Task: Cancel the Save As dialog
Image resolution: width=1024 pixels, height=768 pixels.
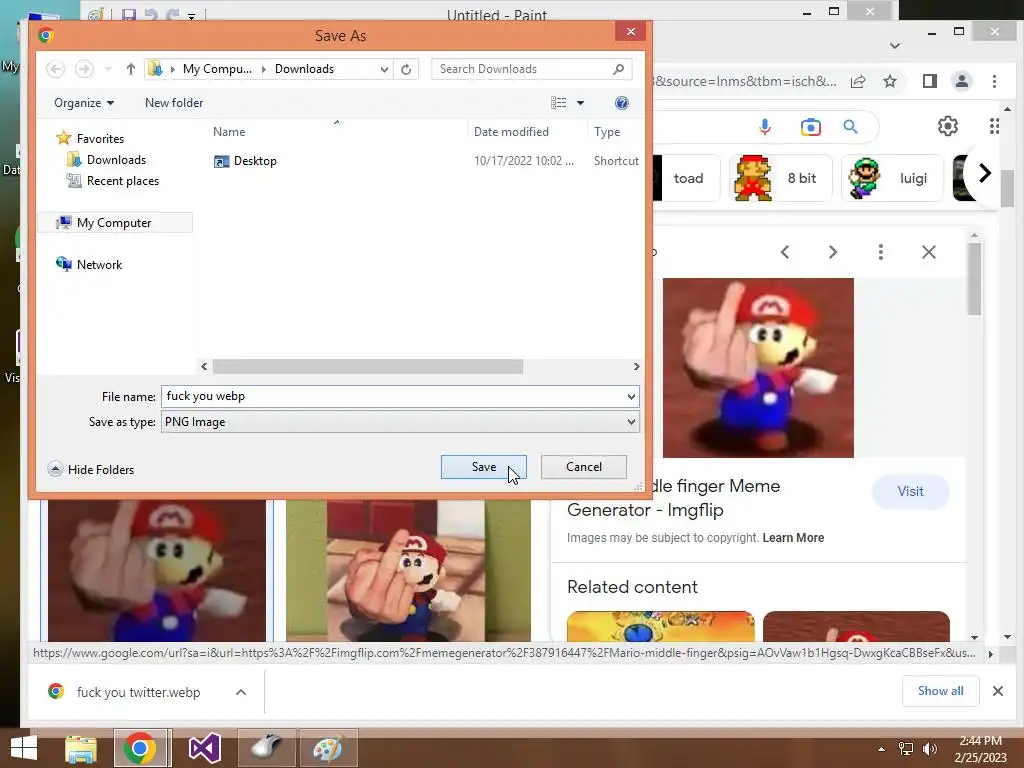Action: click(x=584, y=467)
